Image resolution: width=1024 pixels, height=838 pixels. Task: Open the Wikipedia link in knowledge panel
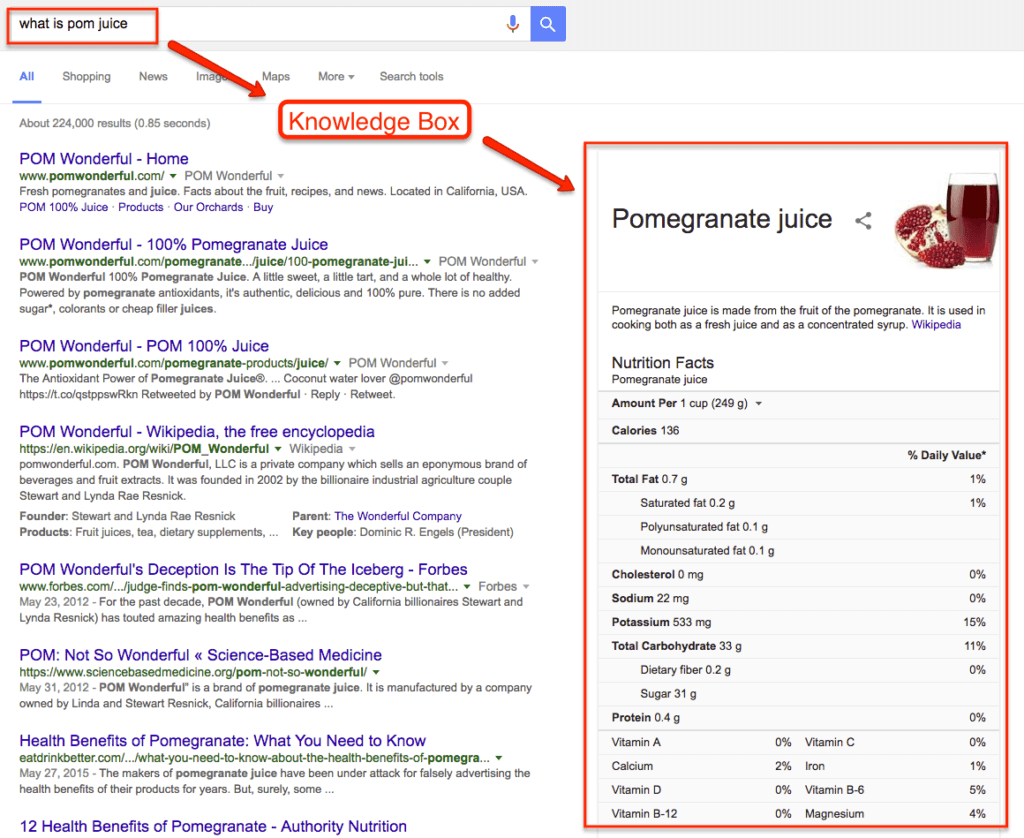(936, 325)
